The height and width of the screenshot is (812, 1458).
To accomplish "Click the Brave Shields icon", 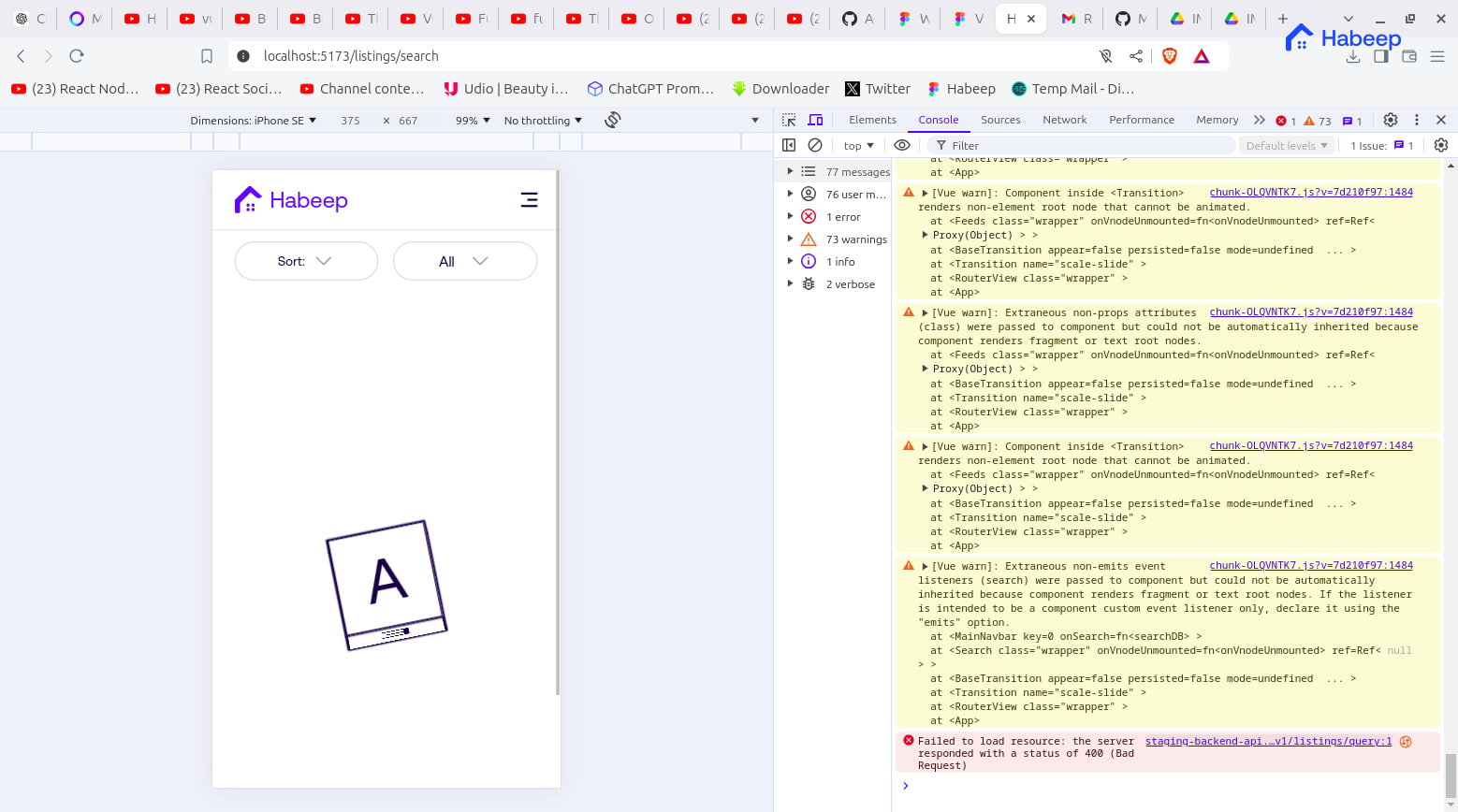I will pos(1169,56).
